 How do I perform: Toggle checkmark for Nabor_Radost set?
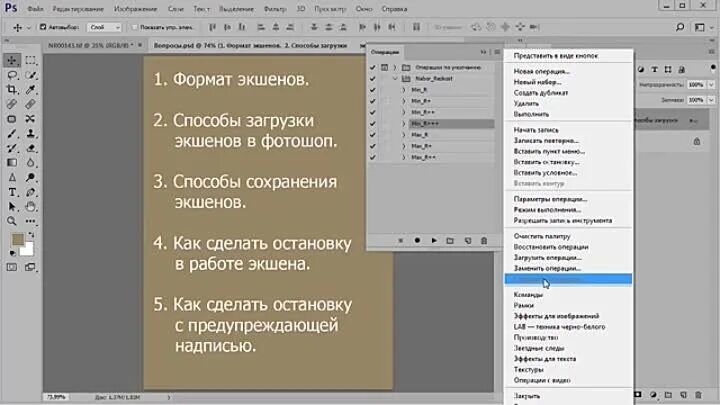[x=373, y=79]
